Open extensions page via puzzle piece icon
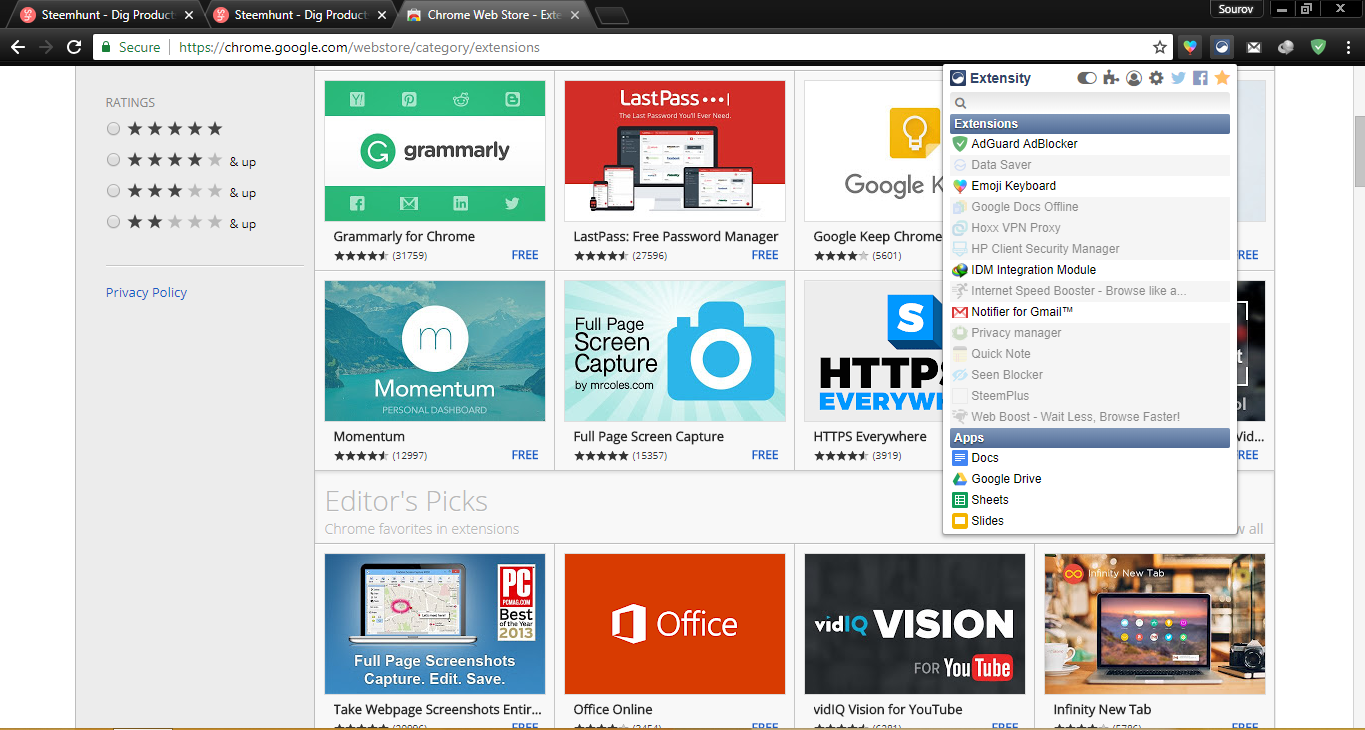Image resolution: width=1365 pixels, height=730 pixels. click(x=1111, y=78)
